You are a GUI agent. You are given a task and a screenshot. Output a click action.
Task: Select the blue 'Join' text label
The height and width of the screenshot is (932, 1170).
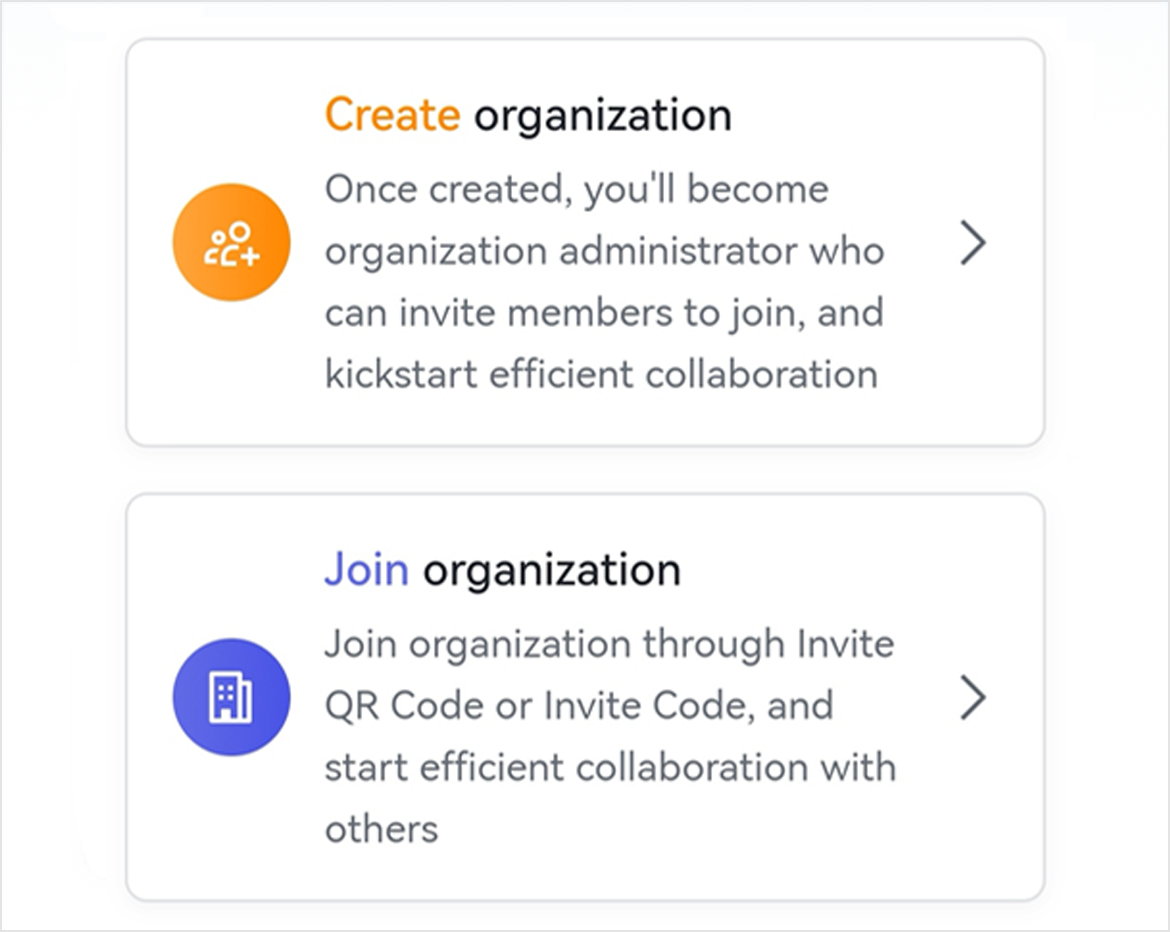point(366,567)
